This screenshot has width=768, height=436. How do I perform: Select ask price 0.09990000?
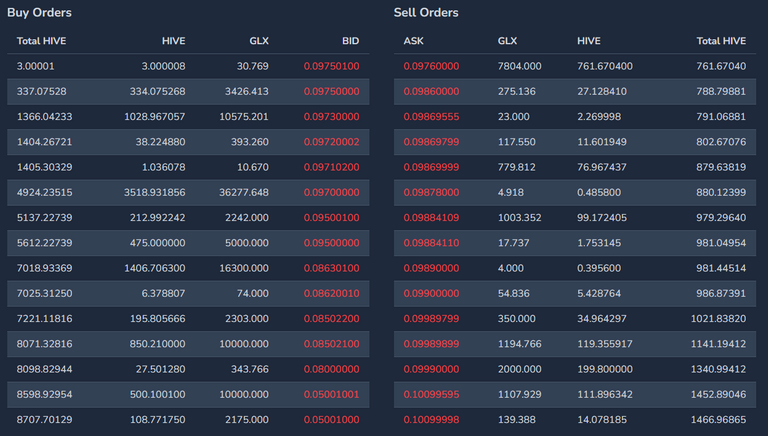[432, 369]
